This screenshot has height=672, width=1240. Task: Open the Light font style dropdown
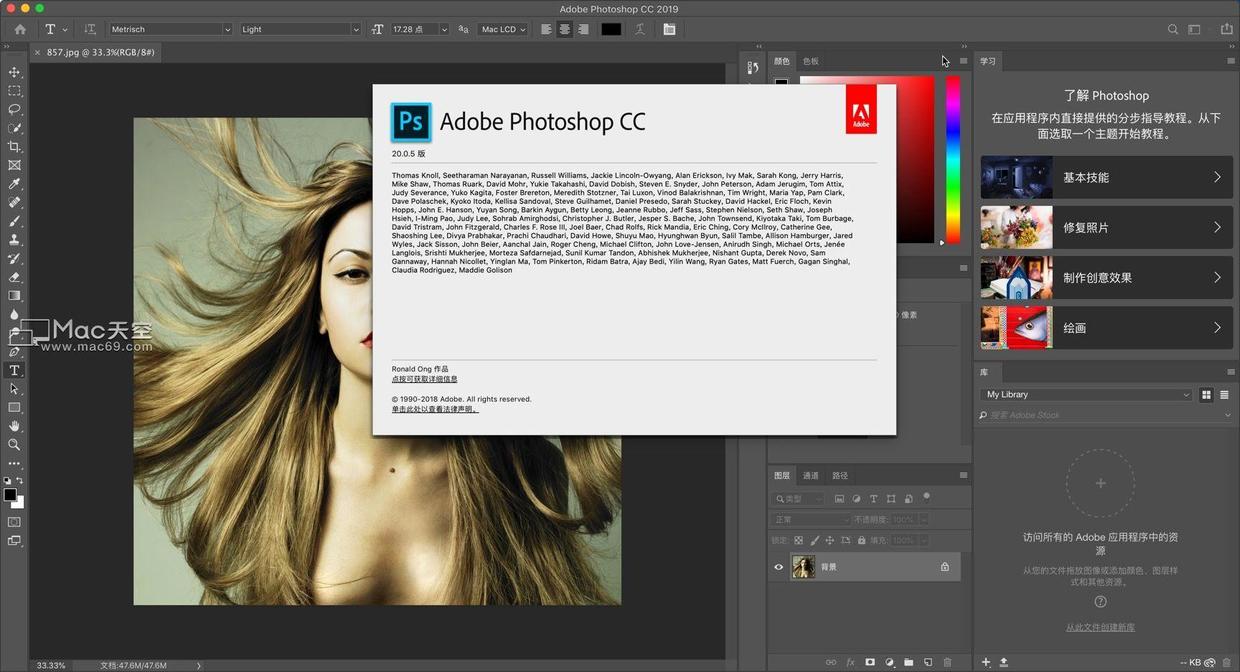tap(300, 29)
